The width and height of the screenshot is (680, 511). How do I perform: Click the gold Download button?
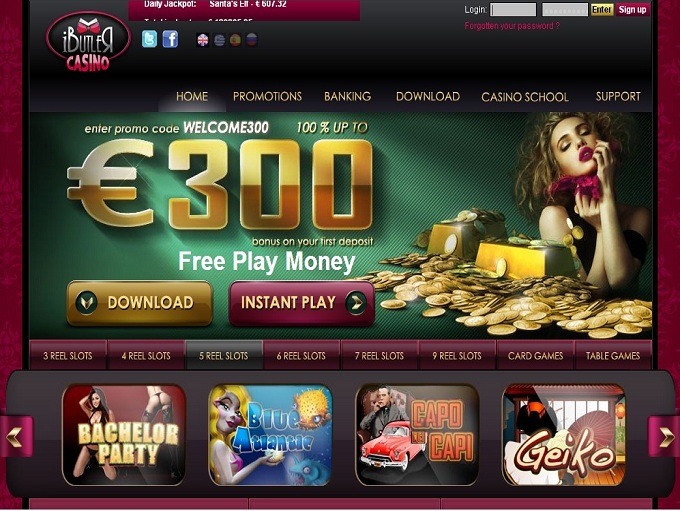(140, 303)
